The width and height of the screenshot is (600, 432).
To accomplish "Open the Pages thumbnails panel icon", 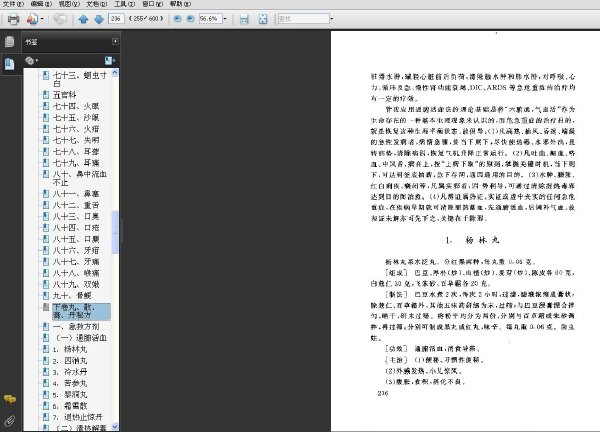I will pos(10,41).
